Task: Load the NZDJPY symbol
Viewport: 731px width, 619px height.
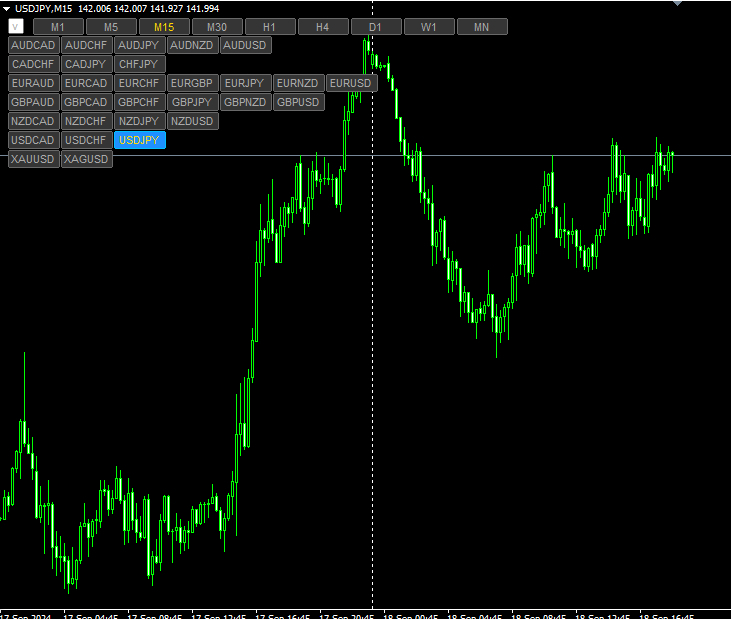Action: pyautogui.click(x=139, y=121)
